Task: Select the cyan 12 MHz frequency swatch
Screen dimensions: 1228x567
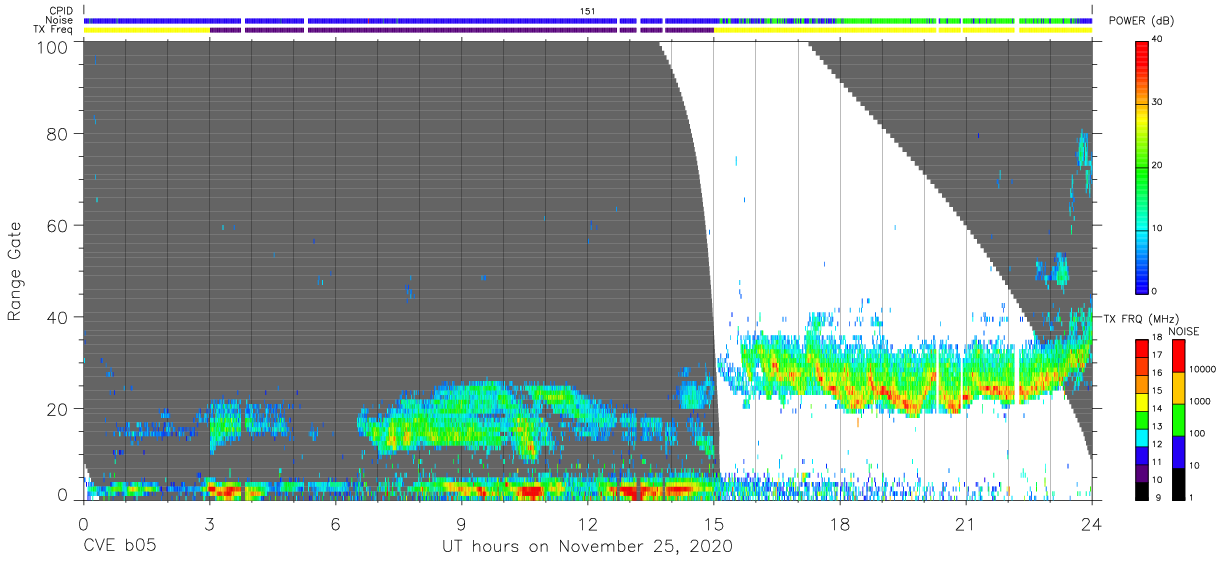Action: 1142,438
